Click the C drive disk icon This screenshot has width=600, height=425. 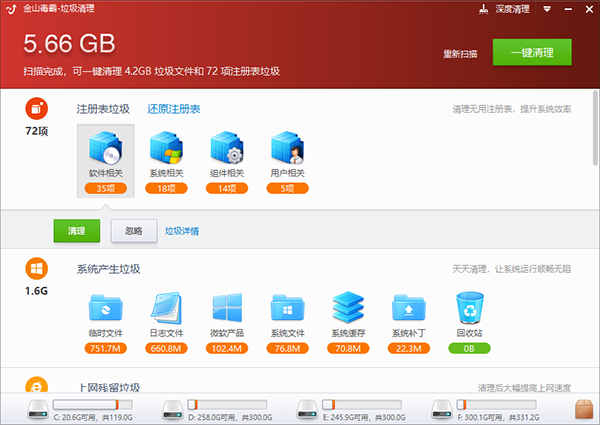[38, 410]
